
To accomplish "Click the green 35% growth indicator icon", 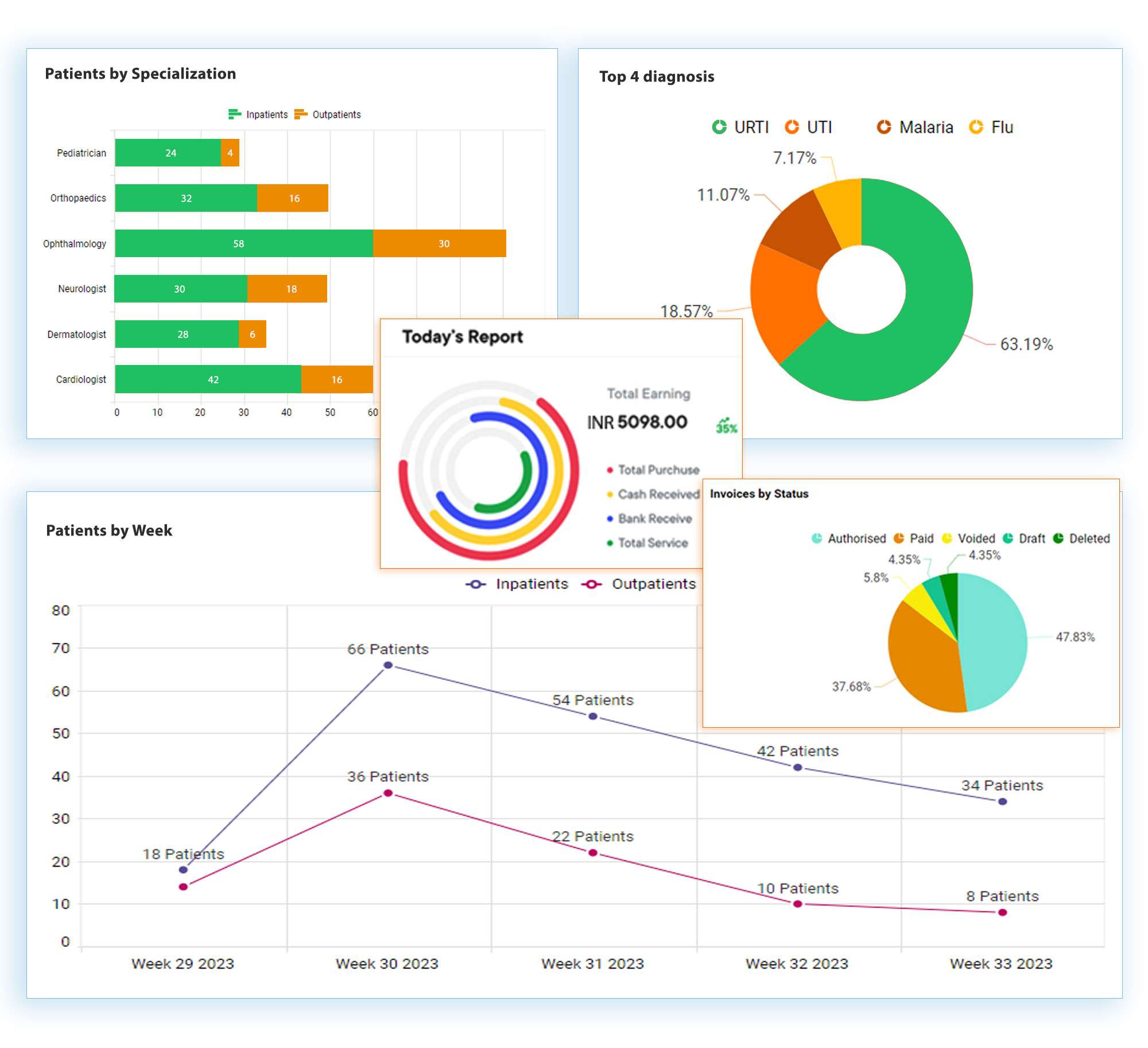I will (726, 425).
